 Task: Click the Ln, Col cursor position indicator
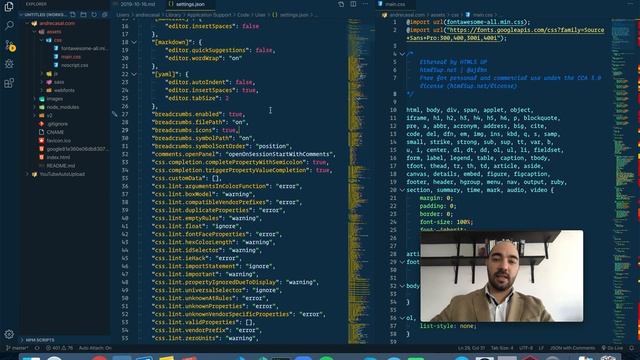tap(471, 348)
